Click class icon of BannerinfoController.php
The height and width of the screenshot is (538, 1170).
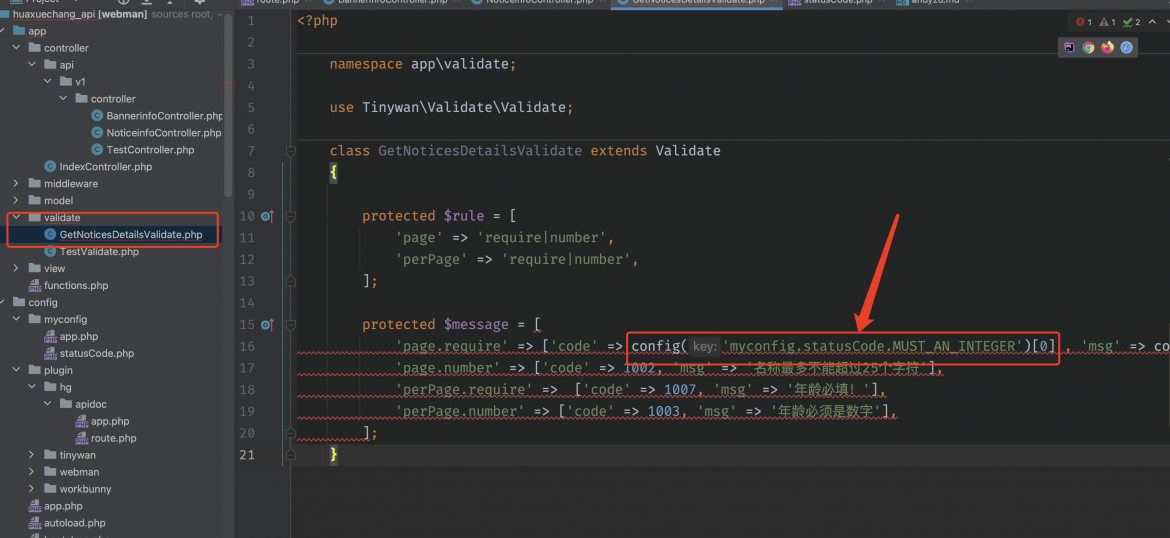coord(96,116)
